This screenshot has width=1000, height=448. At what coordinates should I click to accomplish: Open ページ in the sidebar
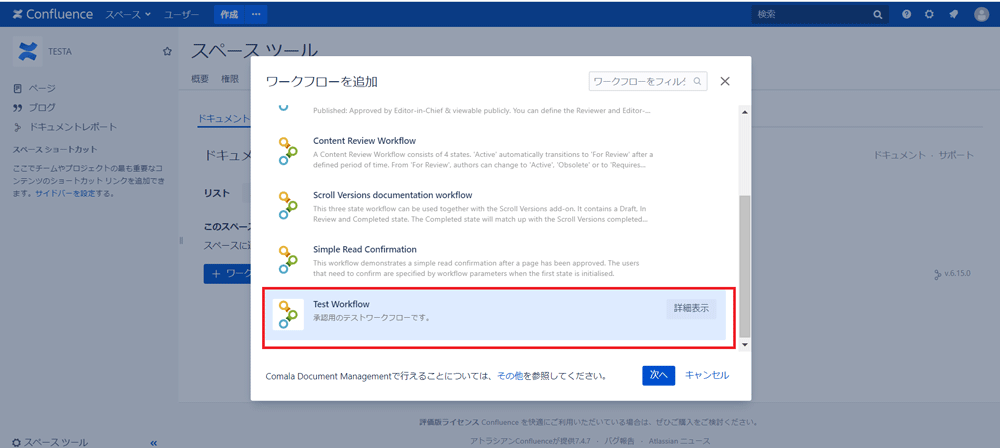point(42,88)
